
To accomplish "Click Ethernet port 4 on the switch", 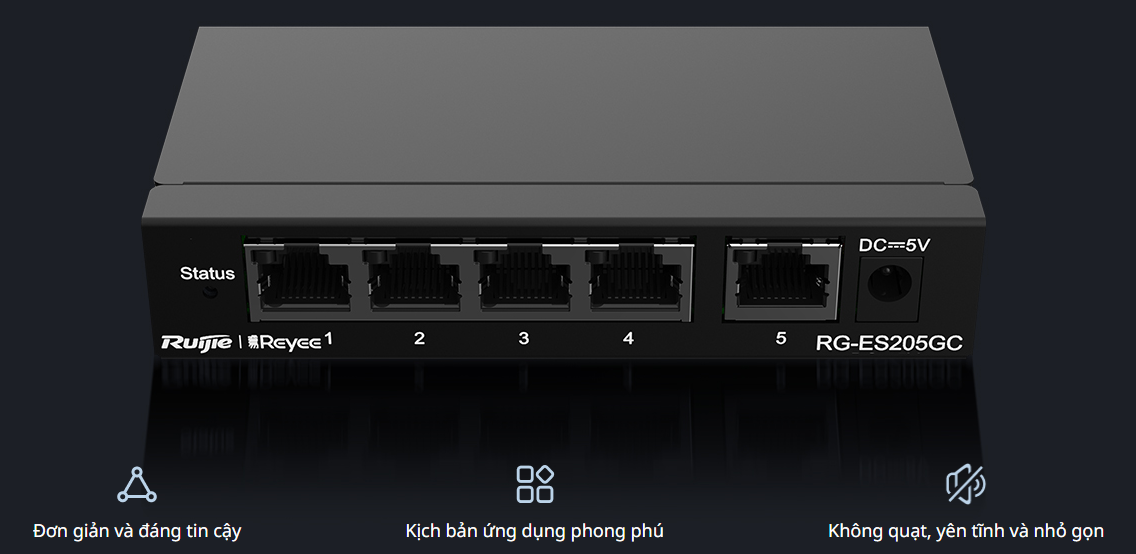I will click(x=635, y=278).
